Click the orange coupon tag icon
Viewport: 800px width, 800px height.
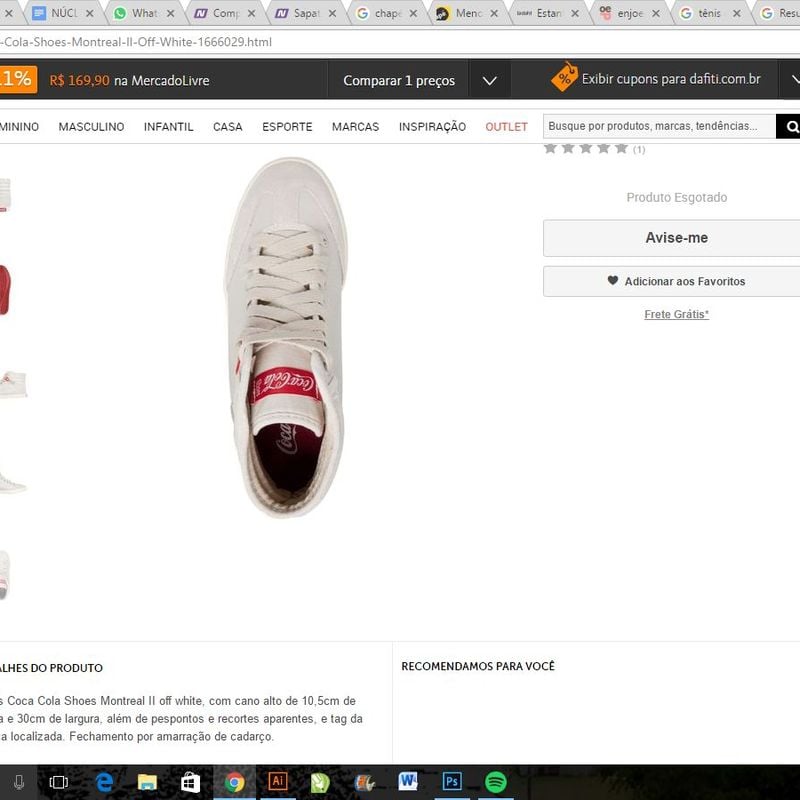pos(564,78)
